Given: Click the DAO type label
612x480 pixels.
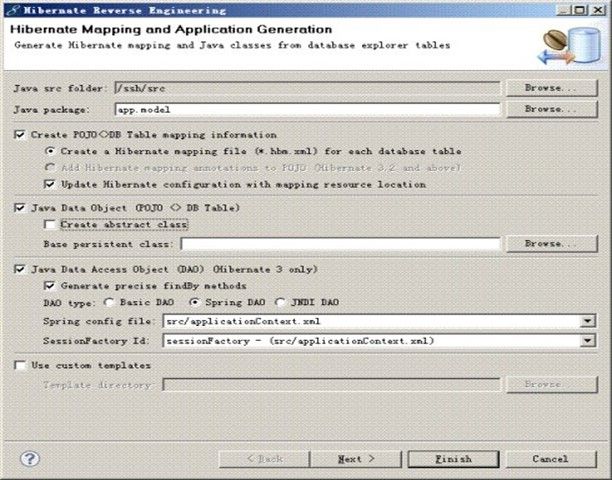Looking at the screenshot, I should tap(69, 303).
